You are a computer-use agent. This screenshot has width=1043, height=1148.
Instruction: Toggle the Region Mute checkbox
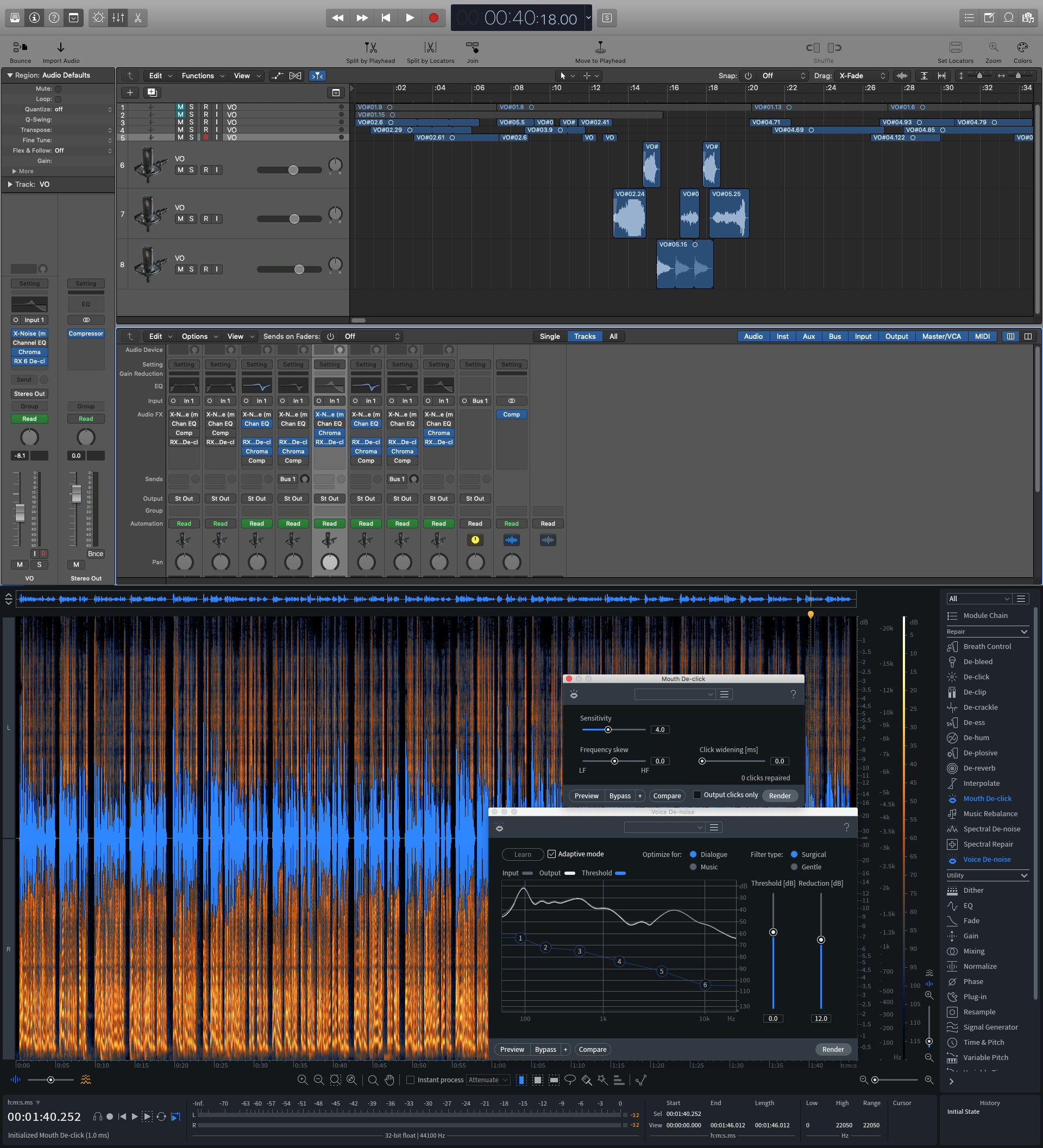tap(58, 89)
